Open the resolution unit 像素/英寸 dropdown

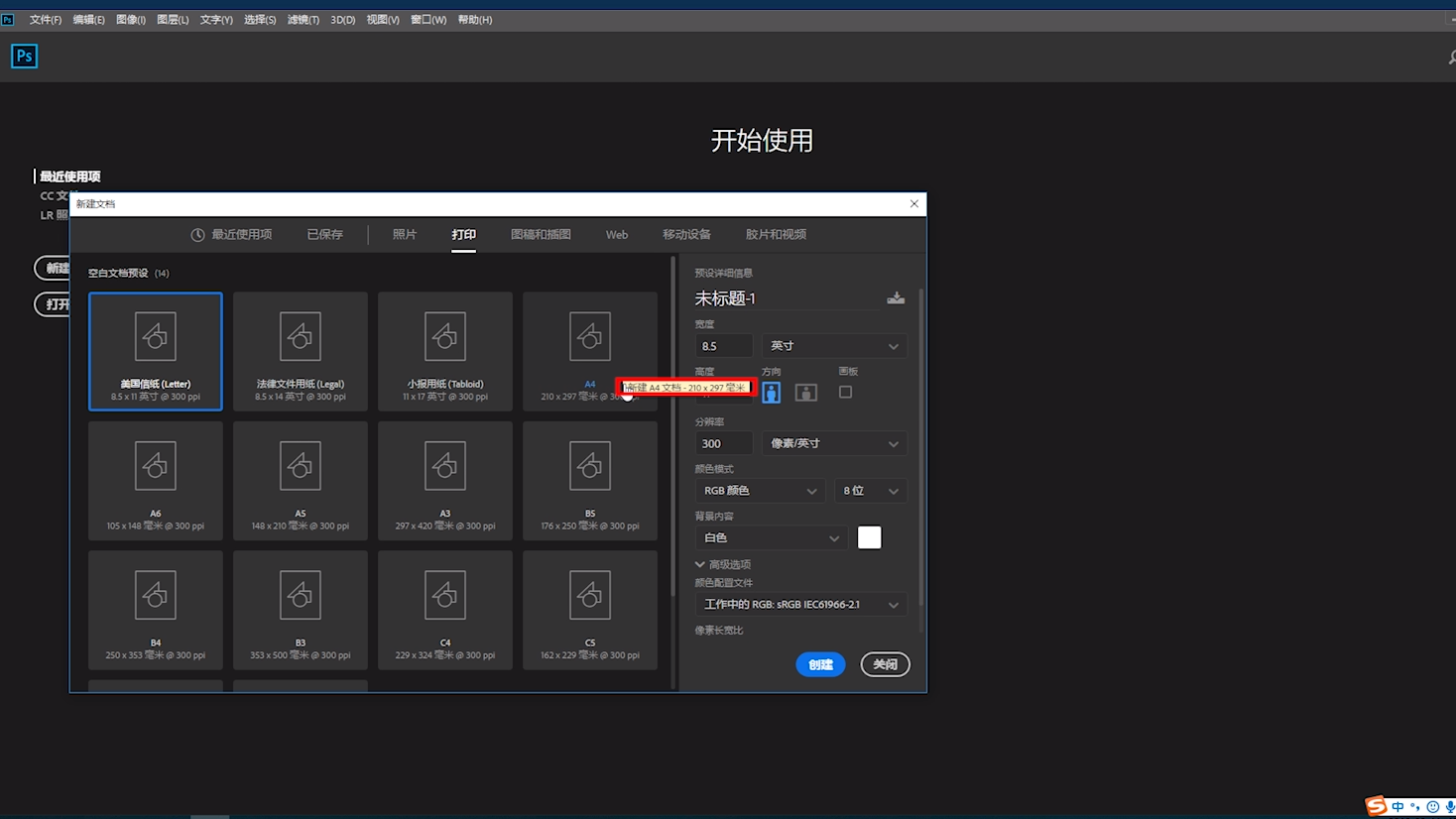pos(834,443)
